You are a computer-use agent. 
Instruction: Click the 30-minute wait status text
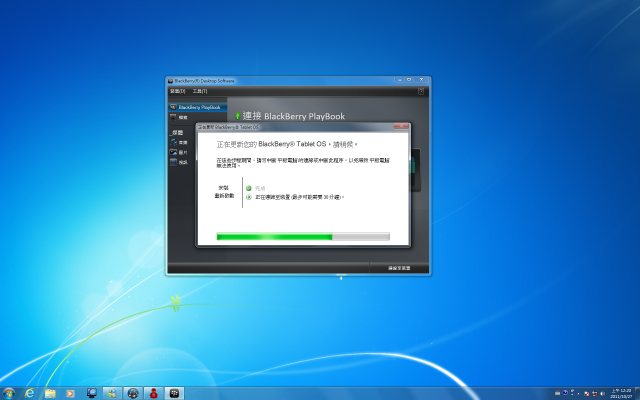coord(299,197)
